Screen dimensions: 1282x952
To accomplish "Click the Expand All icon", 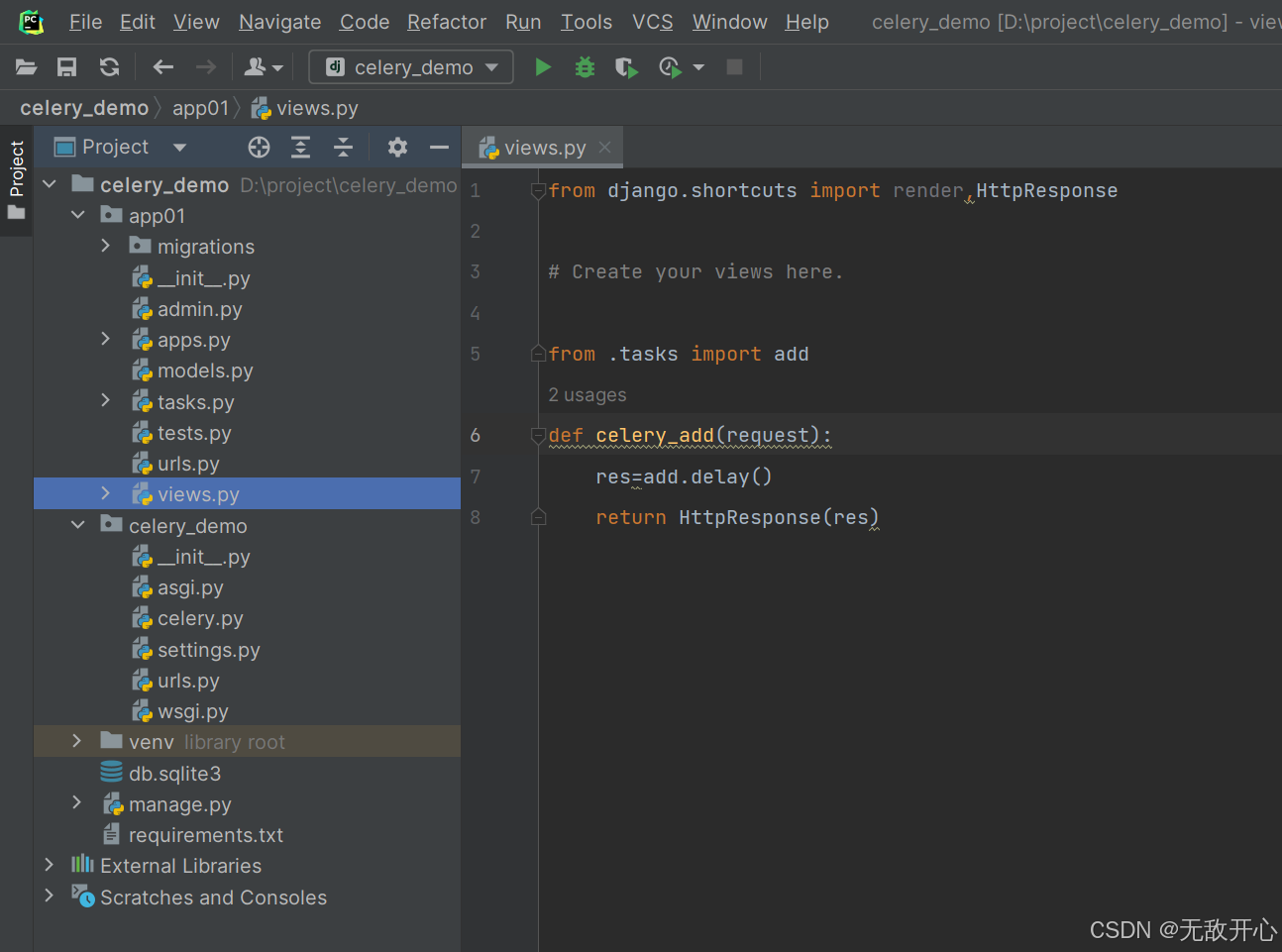I will pyautogui.click(x=300, y=148).
